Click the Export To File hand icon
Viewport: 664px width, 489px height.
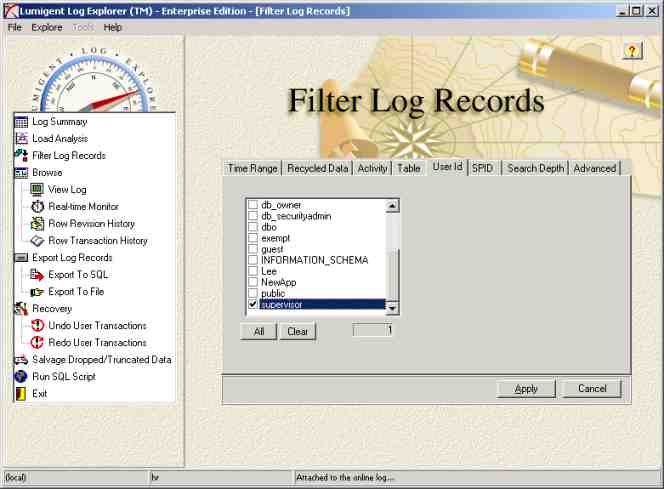pyautogui.click(x=37, y=292)
